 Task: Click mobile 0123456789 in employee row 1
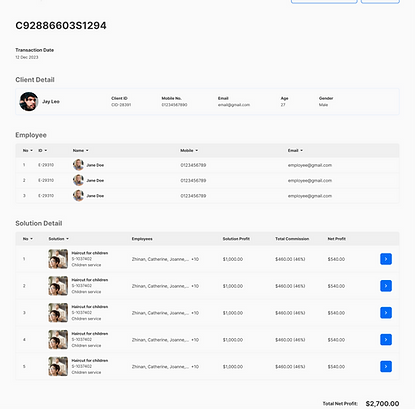[193, 165]
